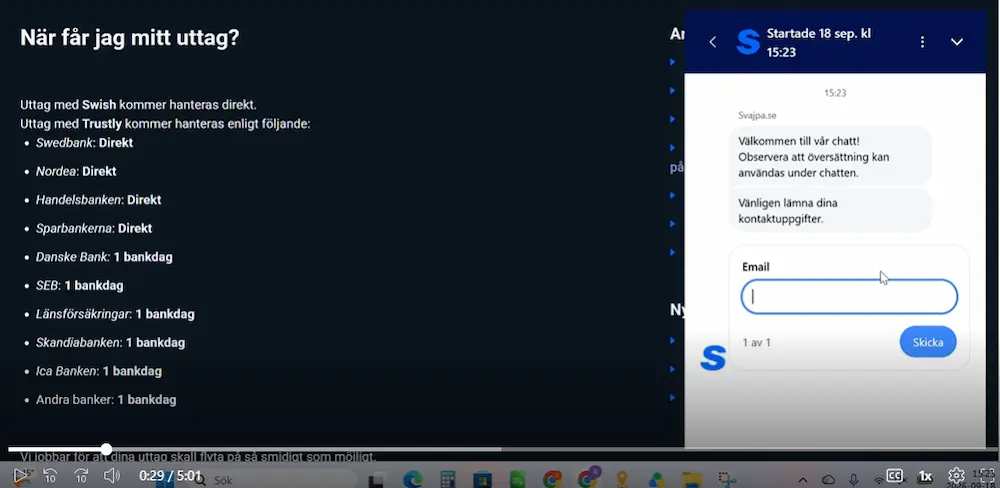The image size is (1000, 488).
Task: Click the SEB: 1 bankdag row
Action: 80,285
